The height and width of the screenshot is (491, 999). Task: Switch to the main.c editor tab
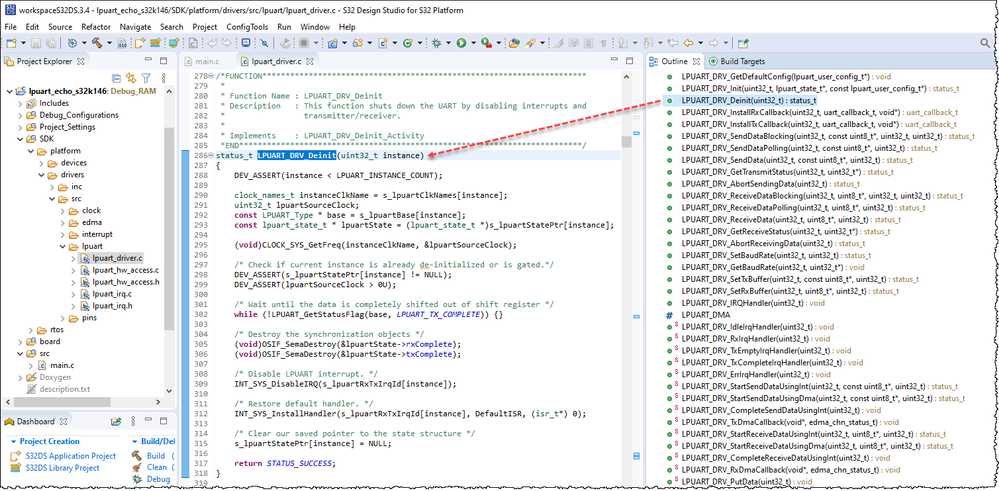[201, 61]
